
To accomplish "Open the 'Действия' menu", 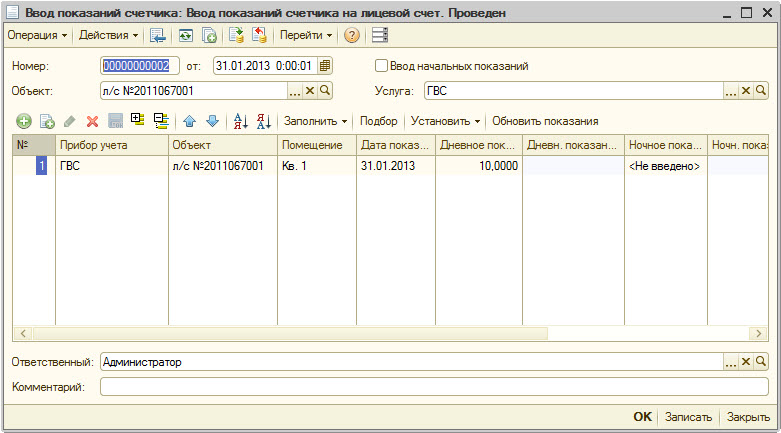I will click(x=109, y=35).
